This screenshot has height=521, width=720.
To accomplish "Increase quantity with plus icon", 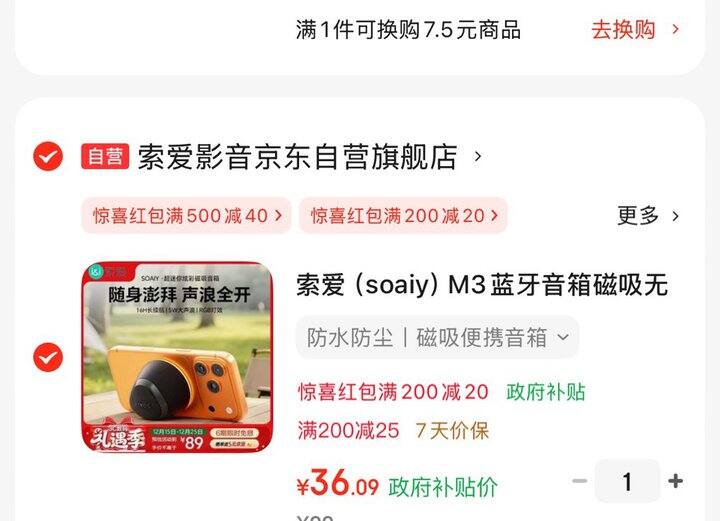I will point(675,481).
